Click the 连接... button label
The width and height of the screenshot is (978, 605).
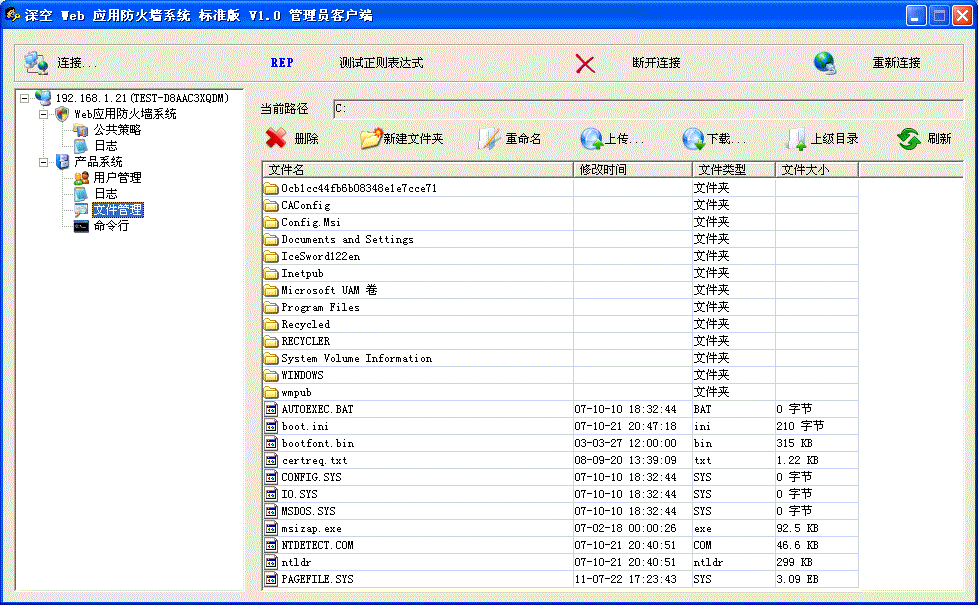[77, 63]
